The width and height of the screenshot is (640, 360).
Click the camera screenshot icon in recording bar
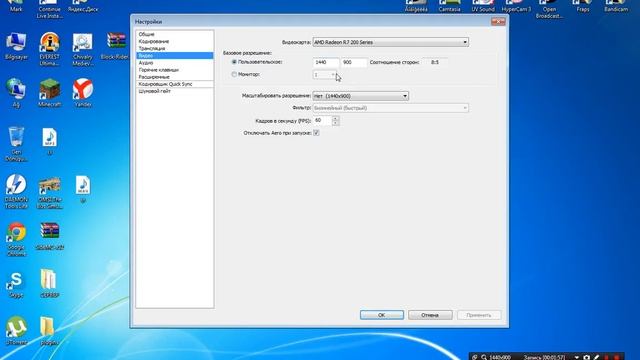pos(587,357)
